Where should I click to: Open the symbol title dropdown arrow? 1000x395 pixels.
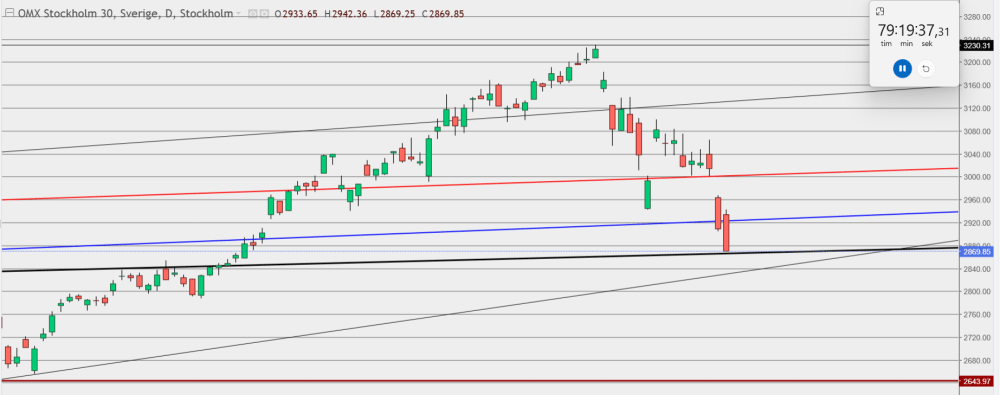pyautogui.click(x=239, y=13)
